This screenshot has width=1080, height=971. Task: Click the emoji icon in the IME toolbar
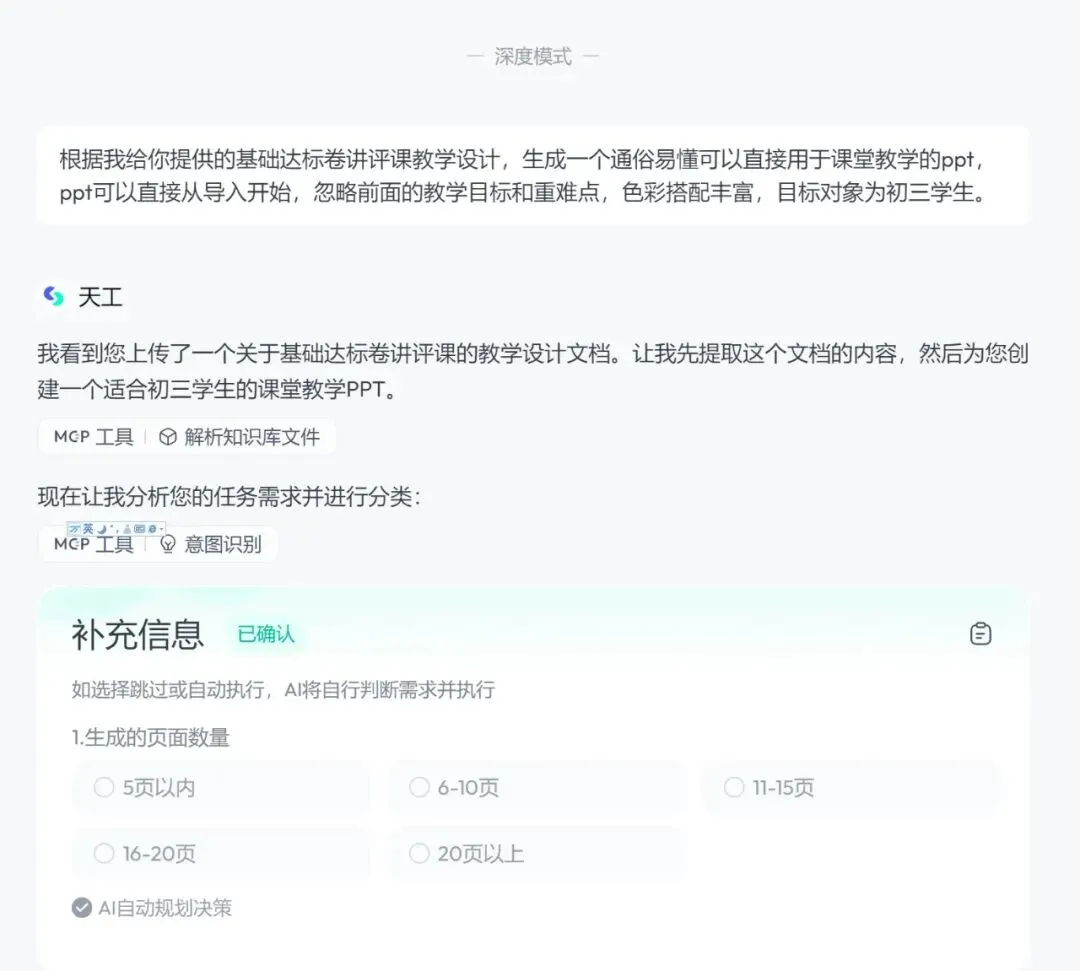point(151,528)
